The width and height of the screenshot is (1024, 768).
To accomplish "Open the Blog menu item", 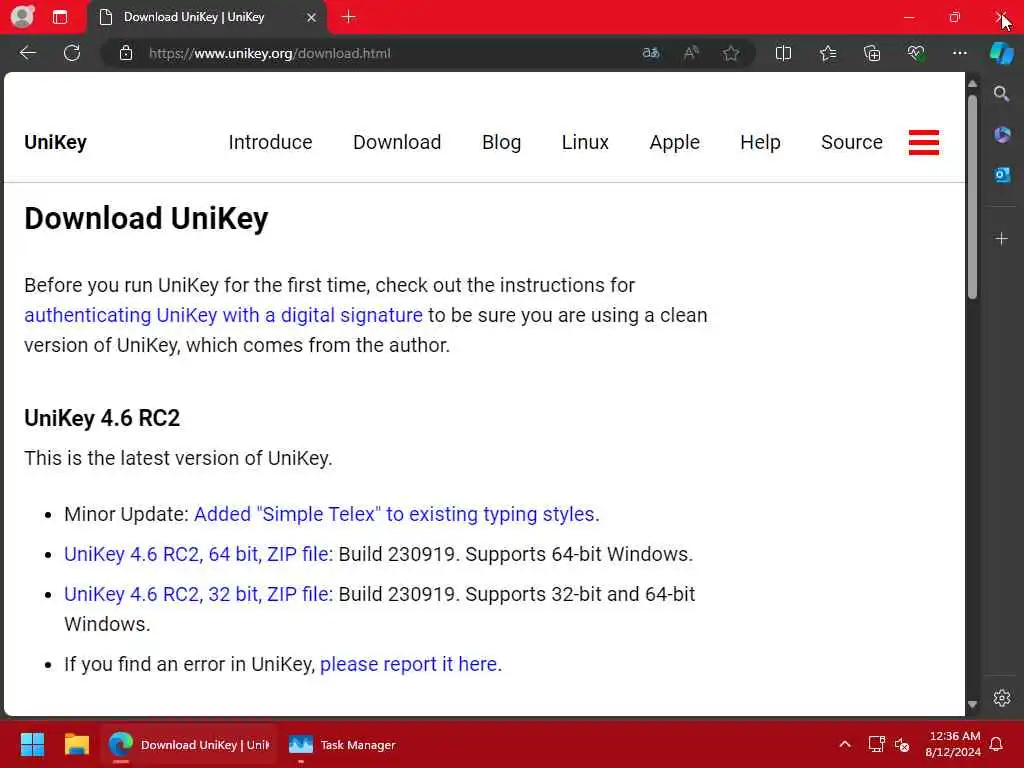I will [502, 142].
